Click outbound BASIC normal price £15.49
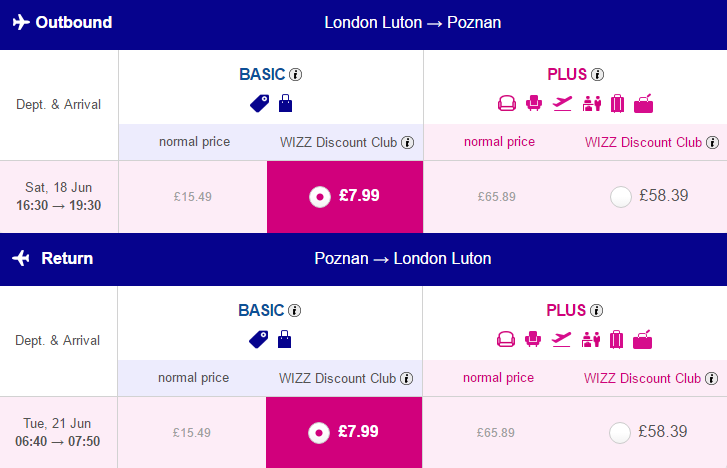Screen dimensions: 727x468 point(193,197)
